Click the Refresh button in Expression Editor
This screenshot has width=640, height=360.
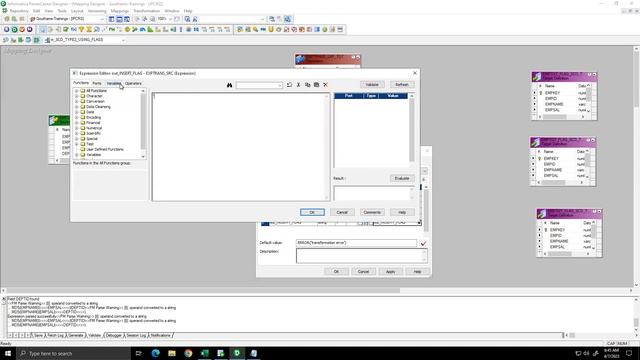(402, 84)
